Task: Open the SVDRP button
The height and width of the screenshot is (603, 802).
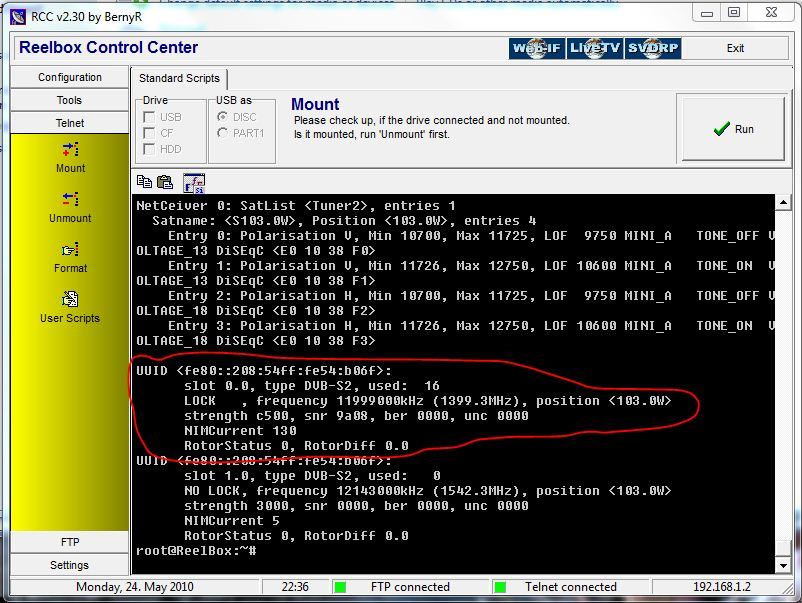Action: [x=653, y=49]
